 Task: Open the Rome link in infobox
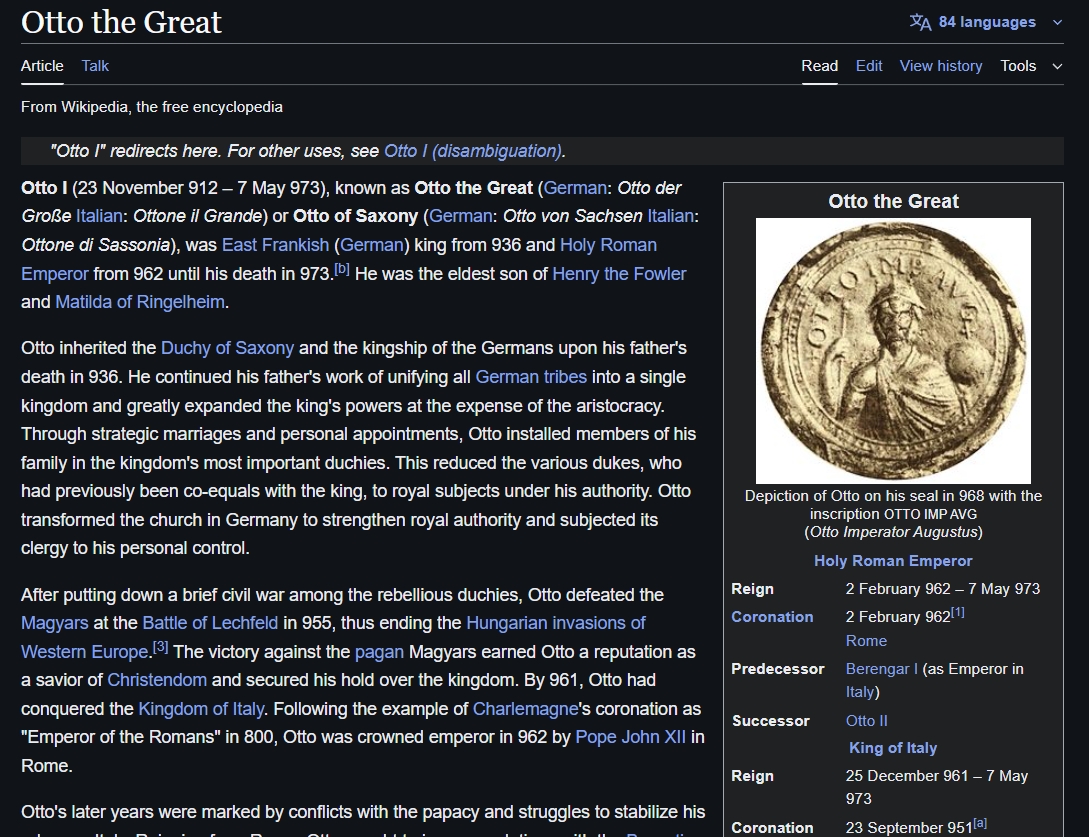[866, 641]
